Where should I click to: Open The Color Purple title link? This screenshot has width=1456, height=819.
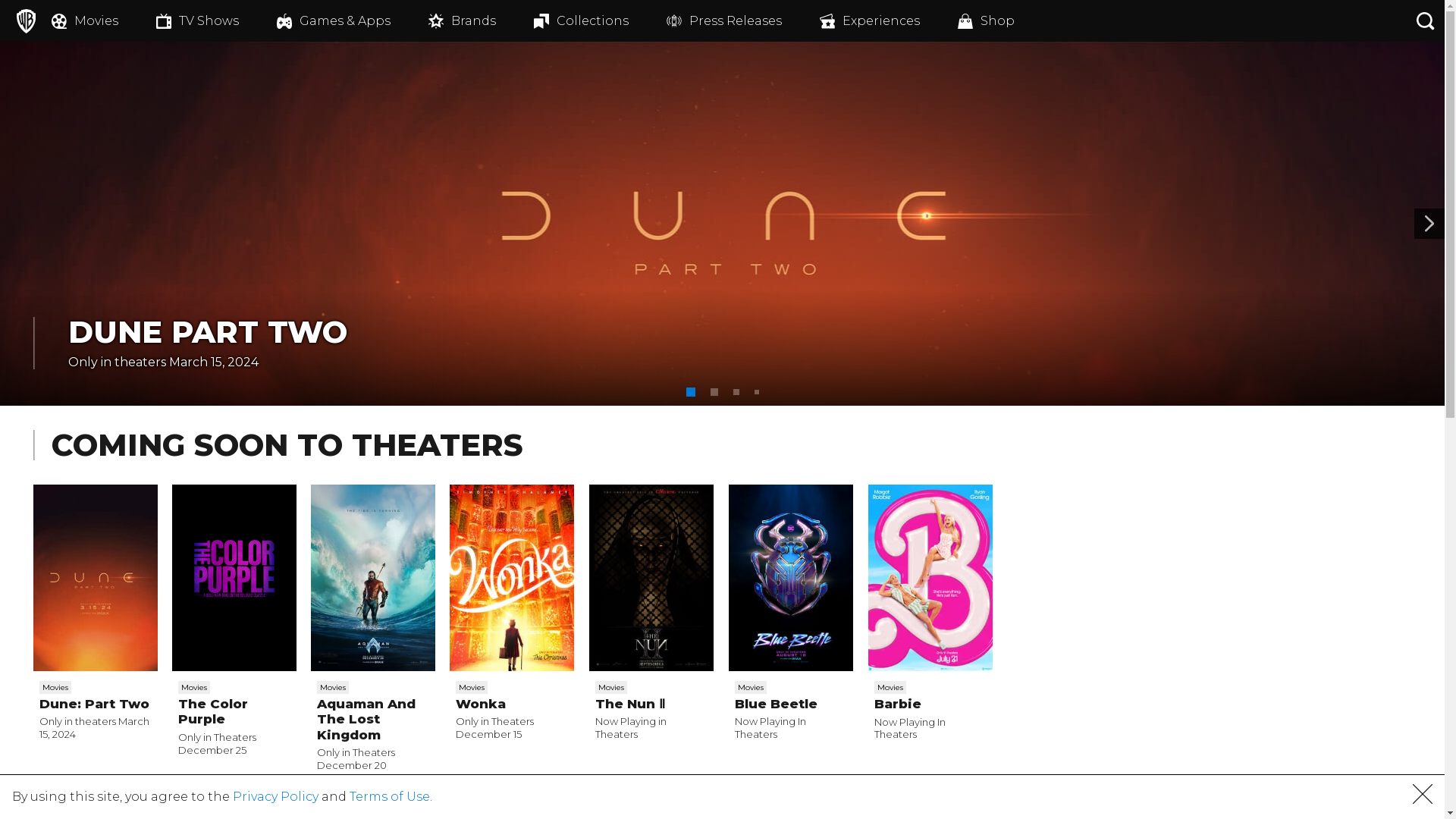pyautogui.click(x=213, y=711)
